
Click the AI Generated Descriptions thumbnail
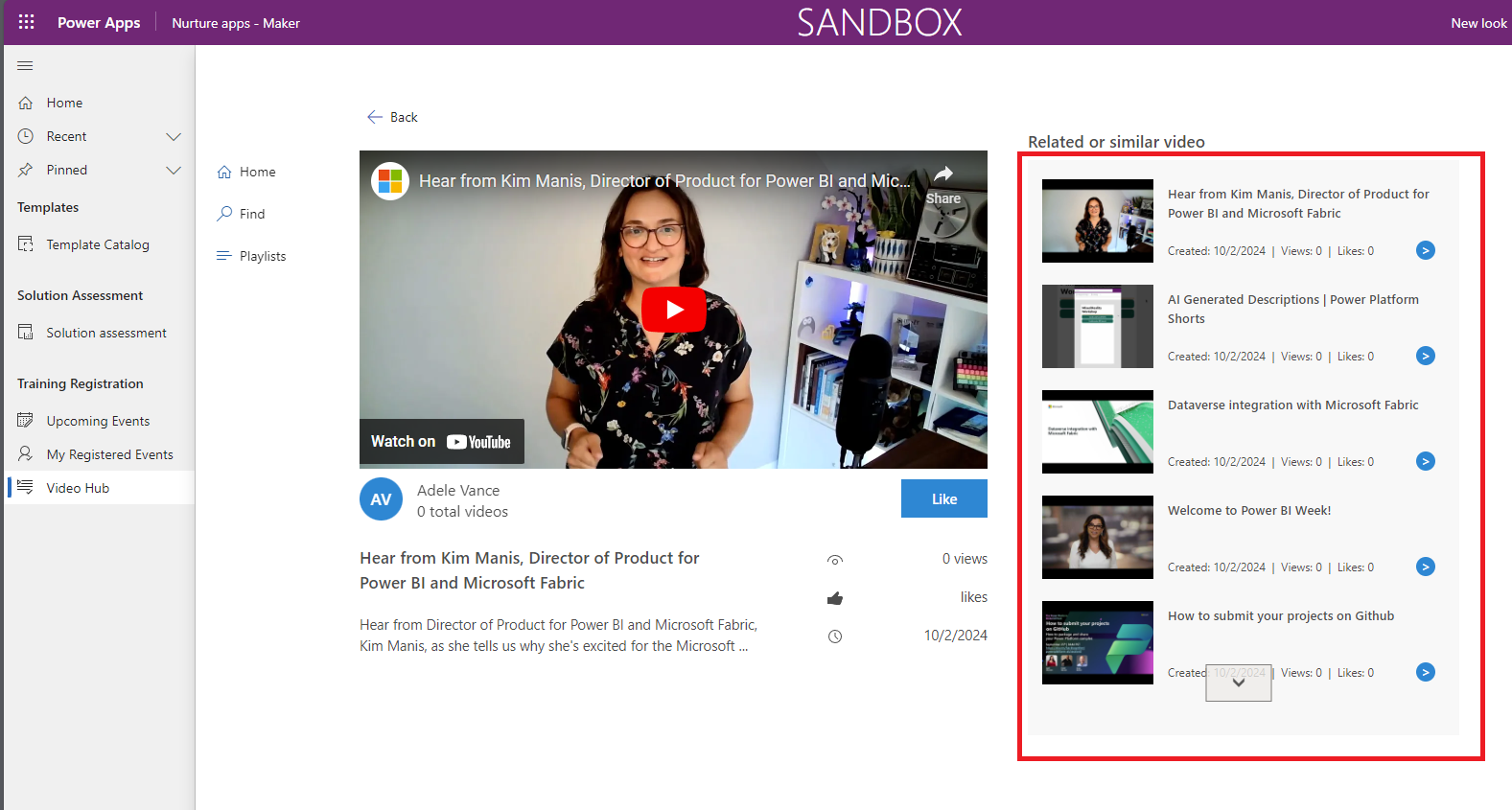1098,326
